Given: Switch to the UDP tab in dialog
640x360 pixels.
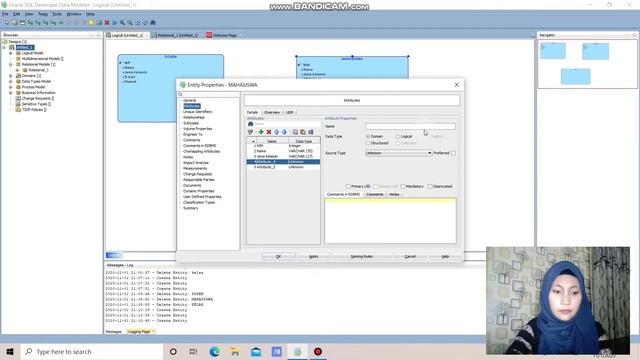Looking at the screenshot, I should click(289, 112).
